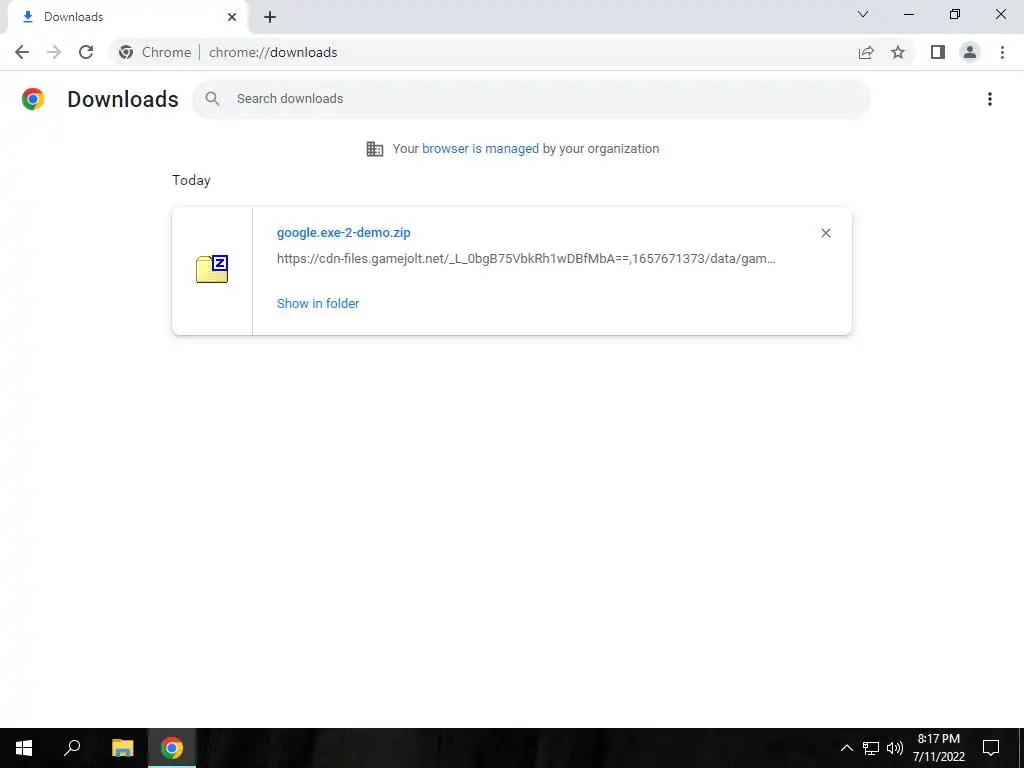Open the browser is managed link
Screen dimensions: 1024x768
point(481,149)
